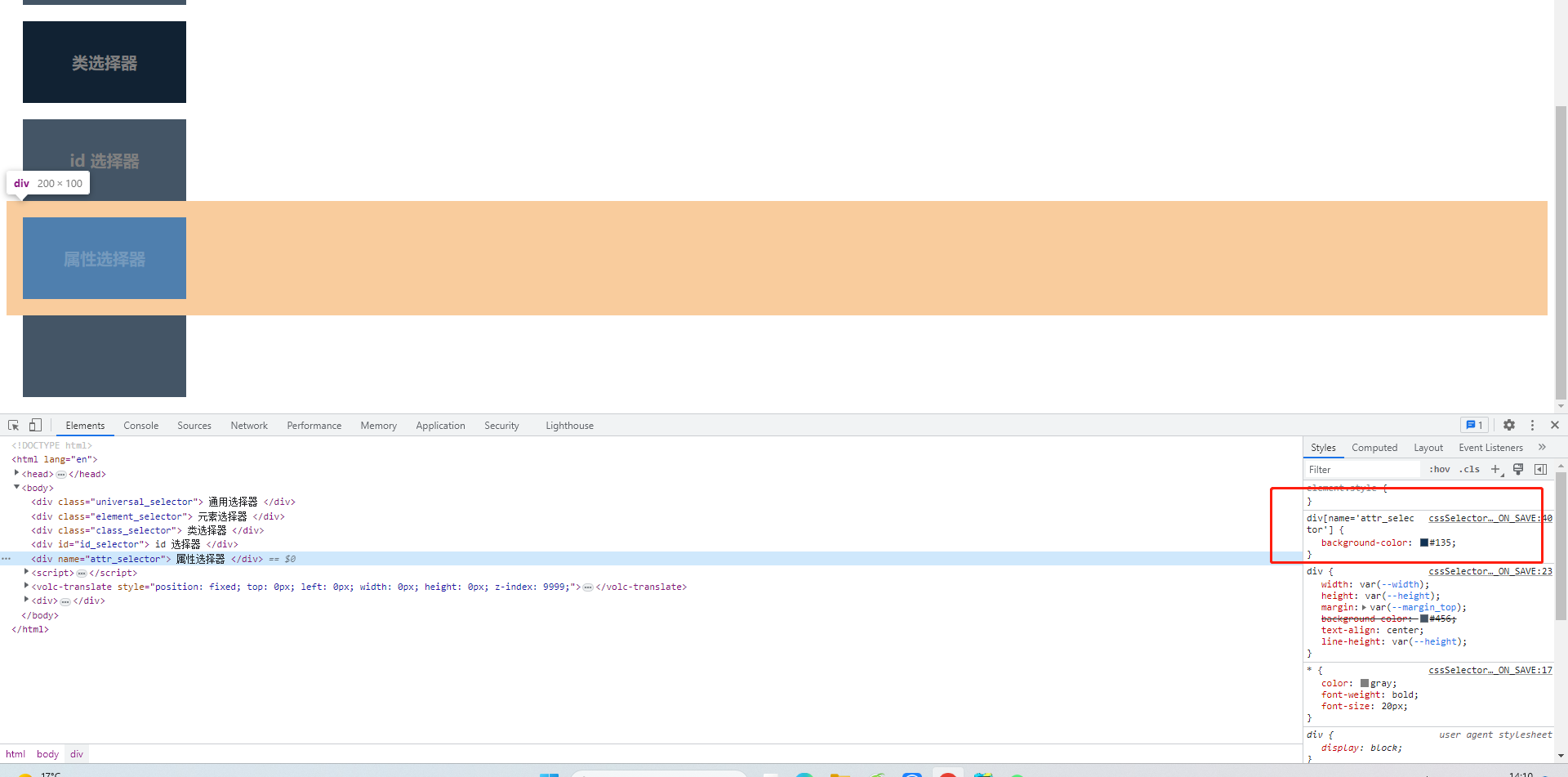Expand the volc-translate node

pyautogui.click(x=26, y=586)
